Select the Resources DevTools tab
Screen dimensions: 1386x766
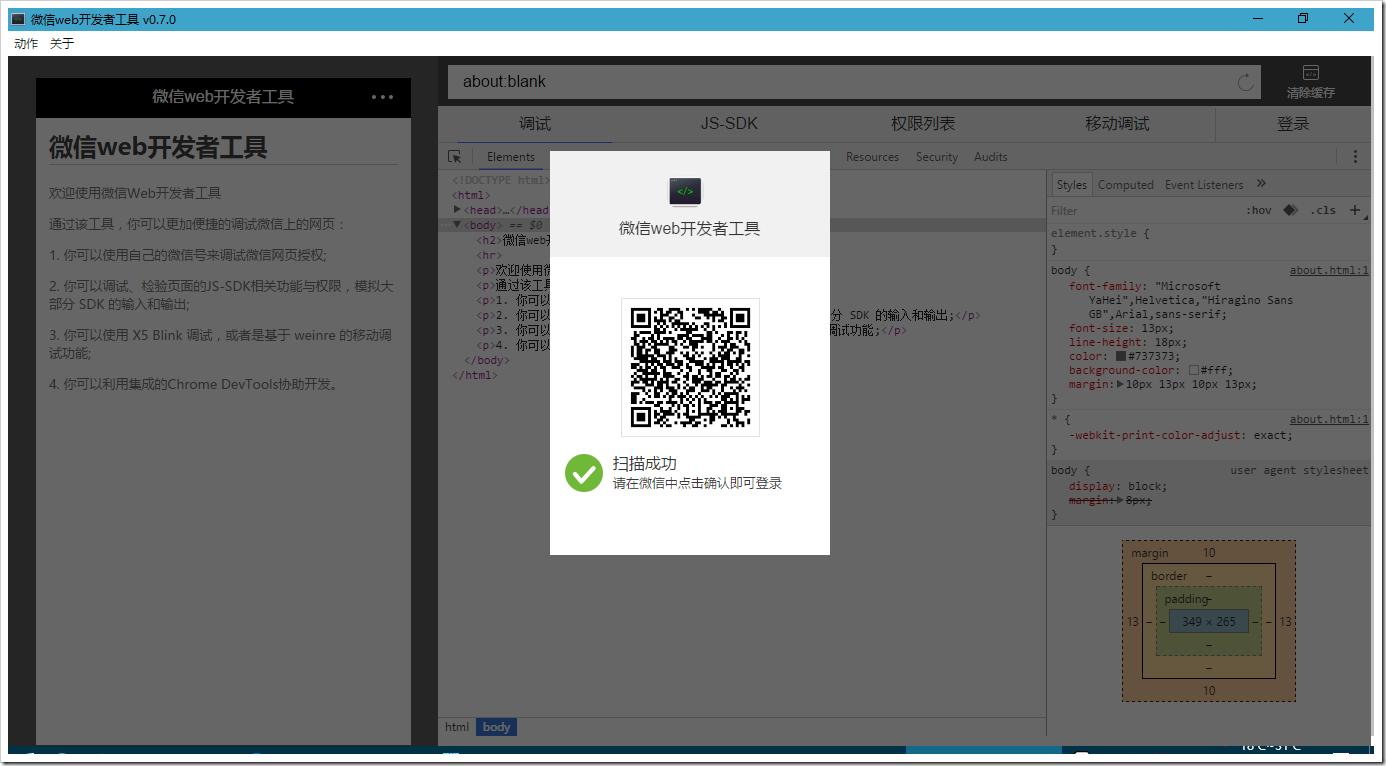[x=872, y=157]
